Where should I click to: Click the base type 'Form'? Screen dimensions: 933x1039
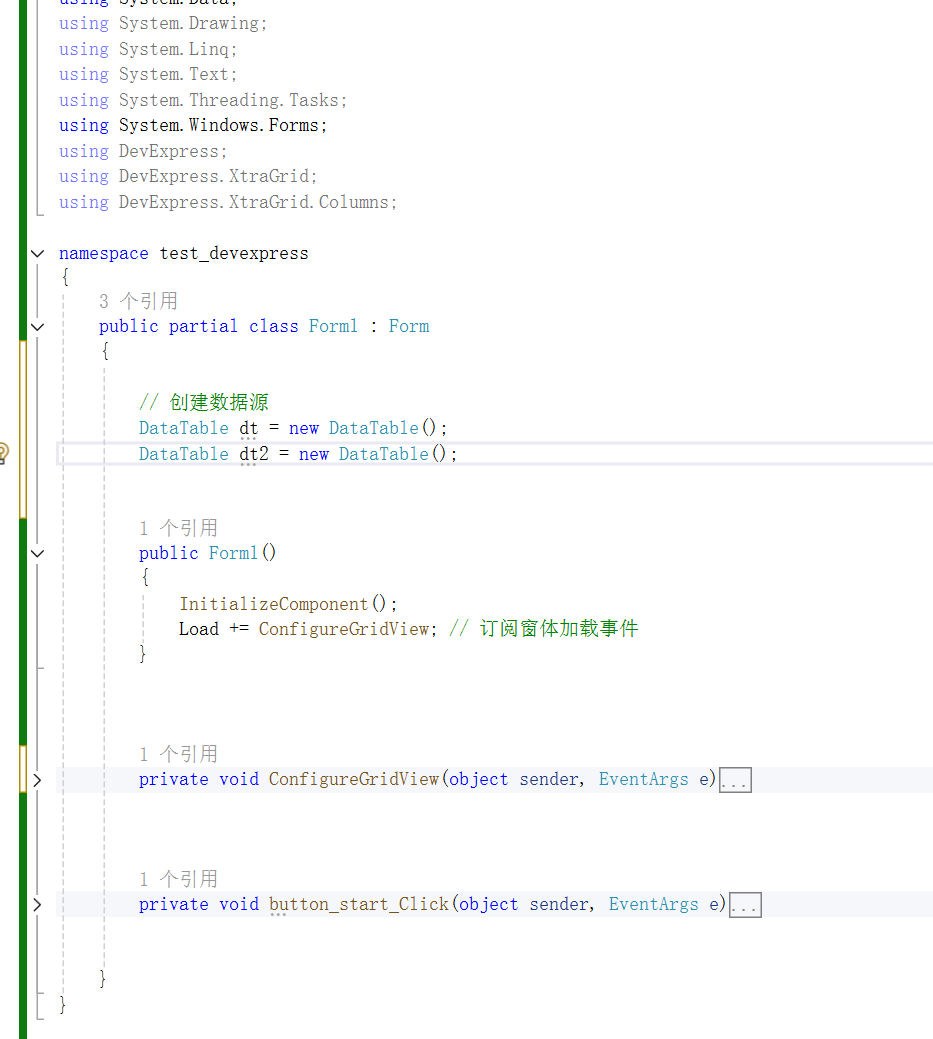tap(409, 327)
